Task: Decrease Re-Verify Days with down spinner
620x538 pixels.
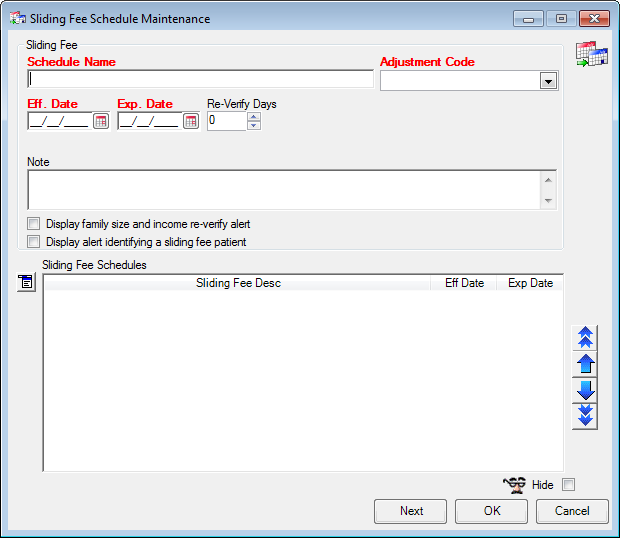Action: 254,125
